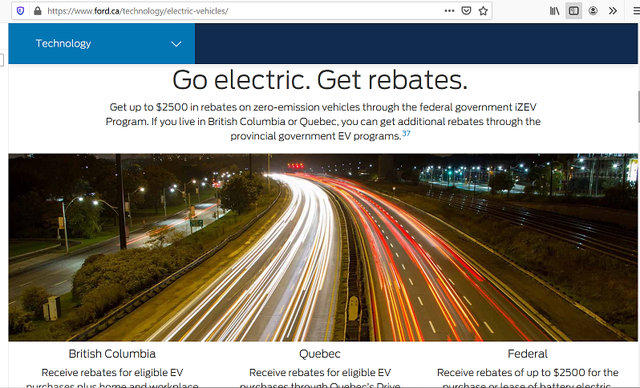Screen dimensions: 640x388
Task: Click the dark blue navigation bar area
Action: tap(416, 44)
